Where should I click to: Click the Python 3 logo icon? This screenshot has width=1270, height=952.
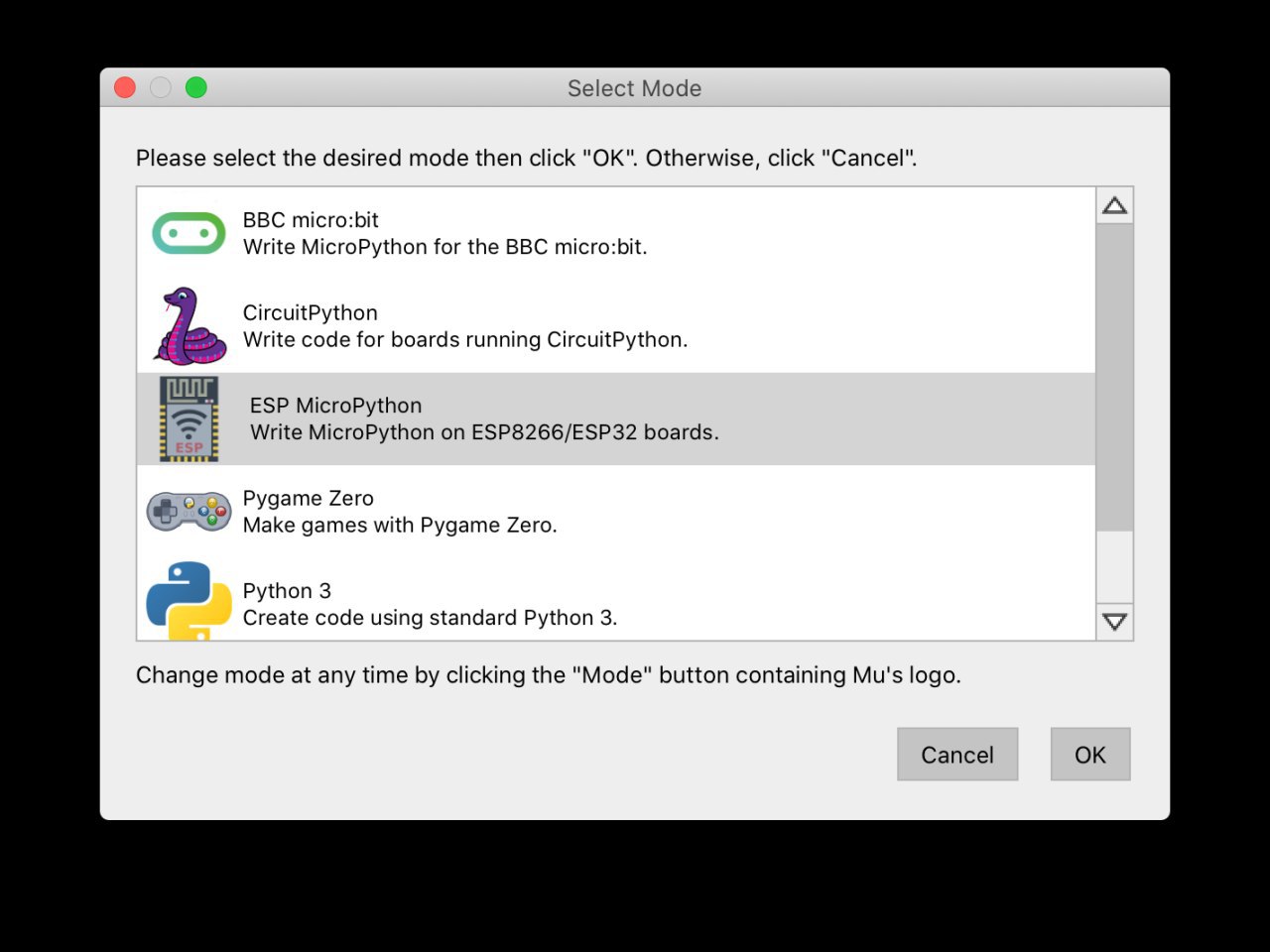[189, 601]
